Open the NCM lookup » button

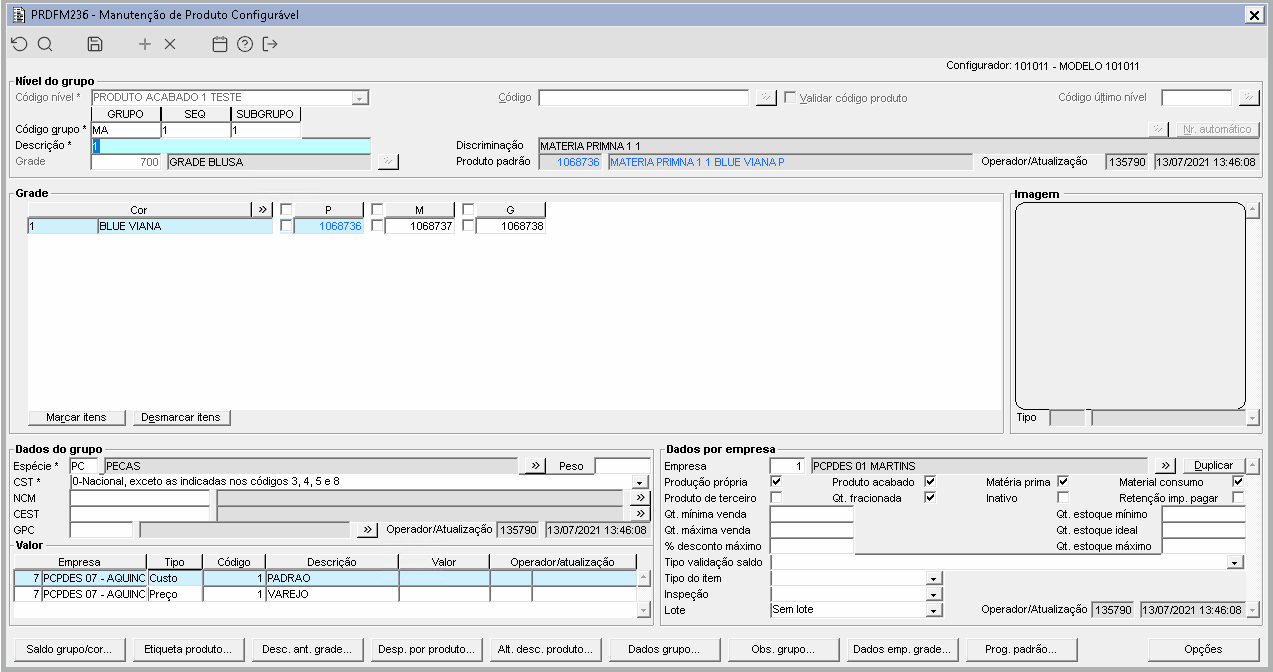coord(641,498)
